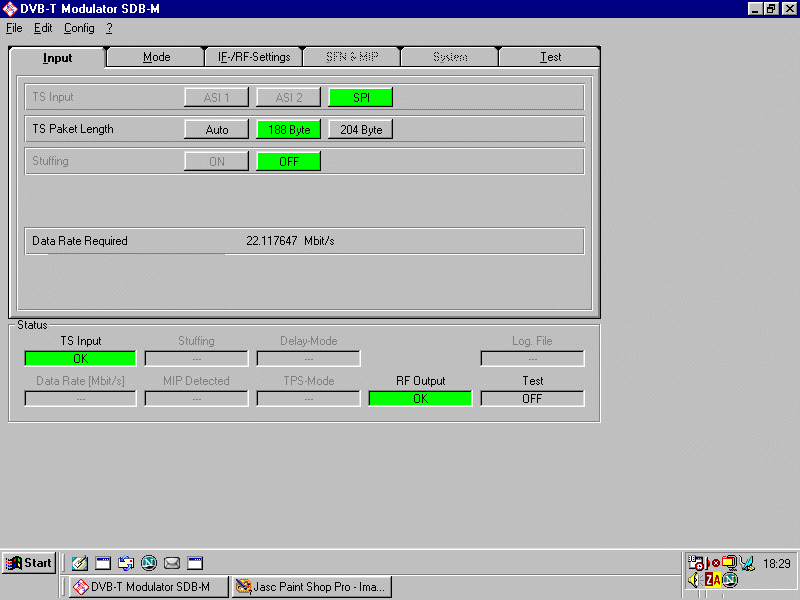Viewport: 800px width, 600px height.
Task: Select SPI as TS input
Action: click(x=360, y=97)
